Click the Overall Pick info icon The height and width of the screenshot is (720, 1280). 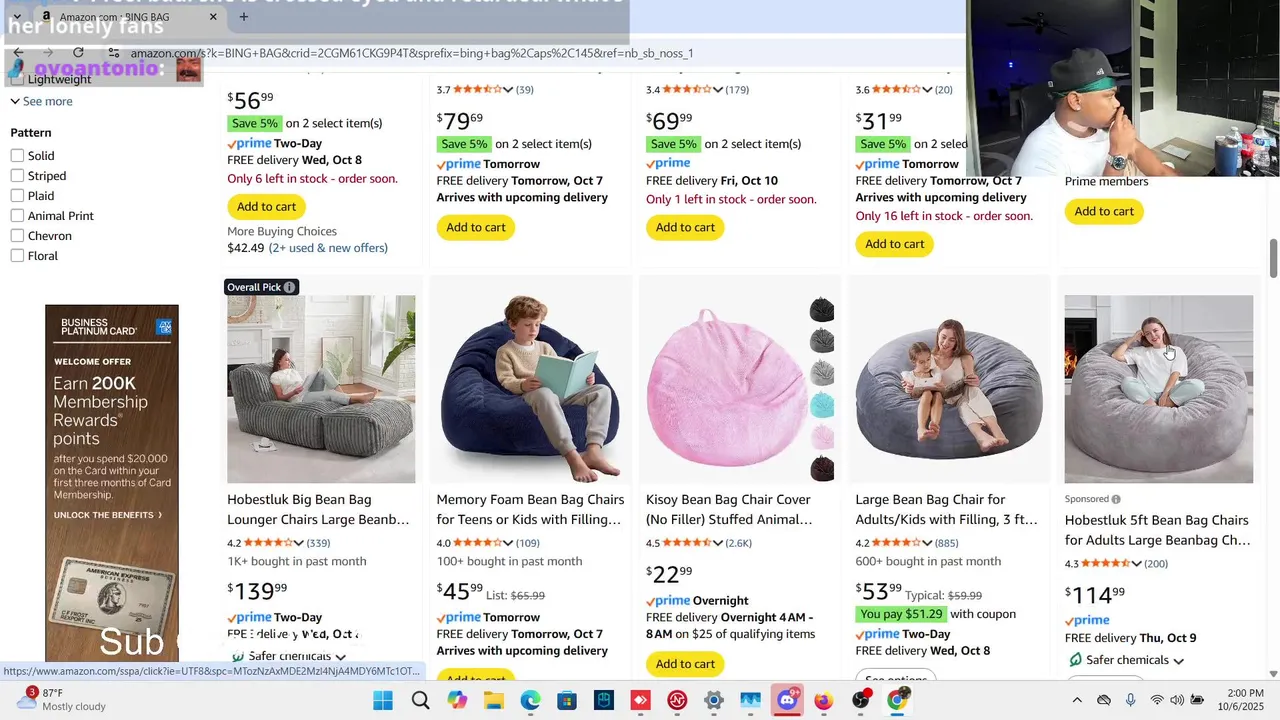click(289, 287)
